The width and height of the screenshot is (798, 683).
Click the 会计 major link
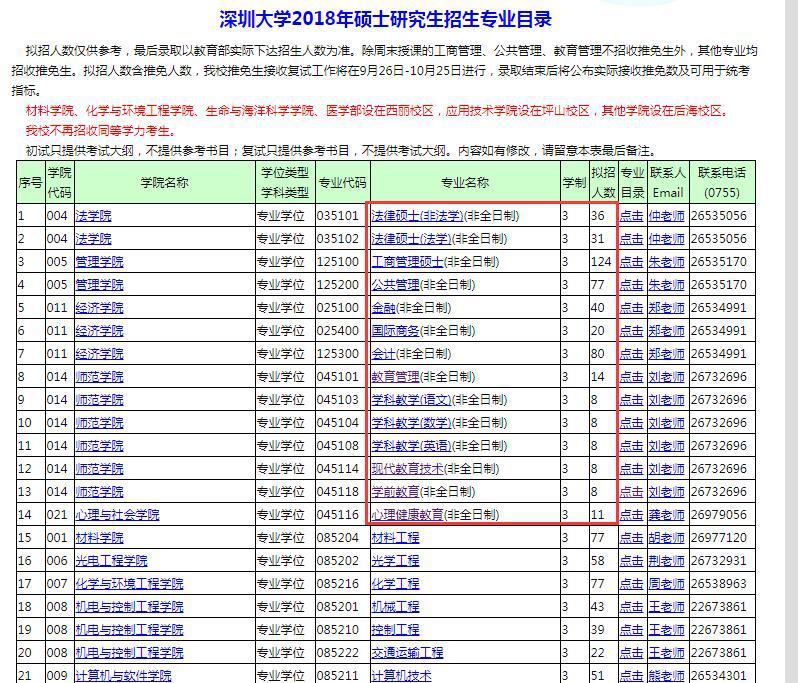tap(383, 354)
